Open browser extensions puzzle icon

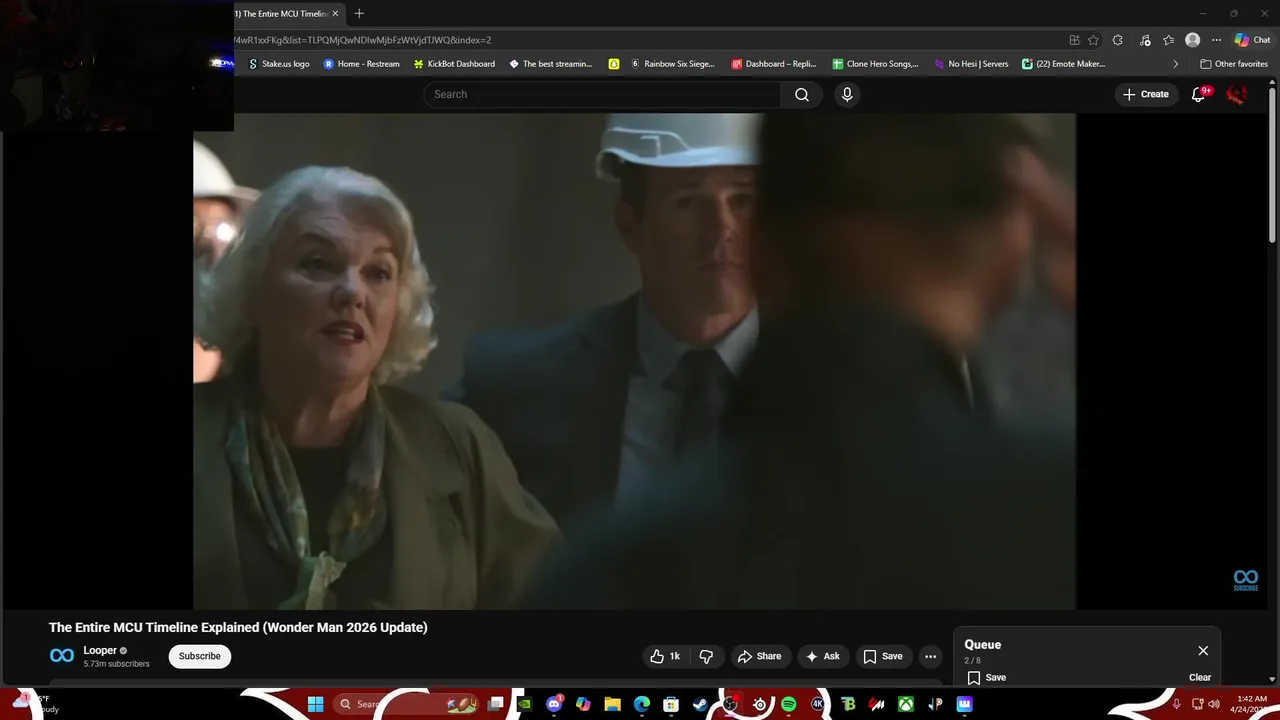click(x=1118, y=40)
